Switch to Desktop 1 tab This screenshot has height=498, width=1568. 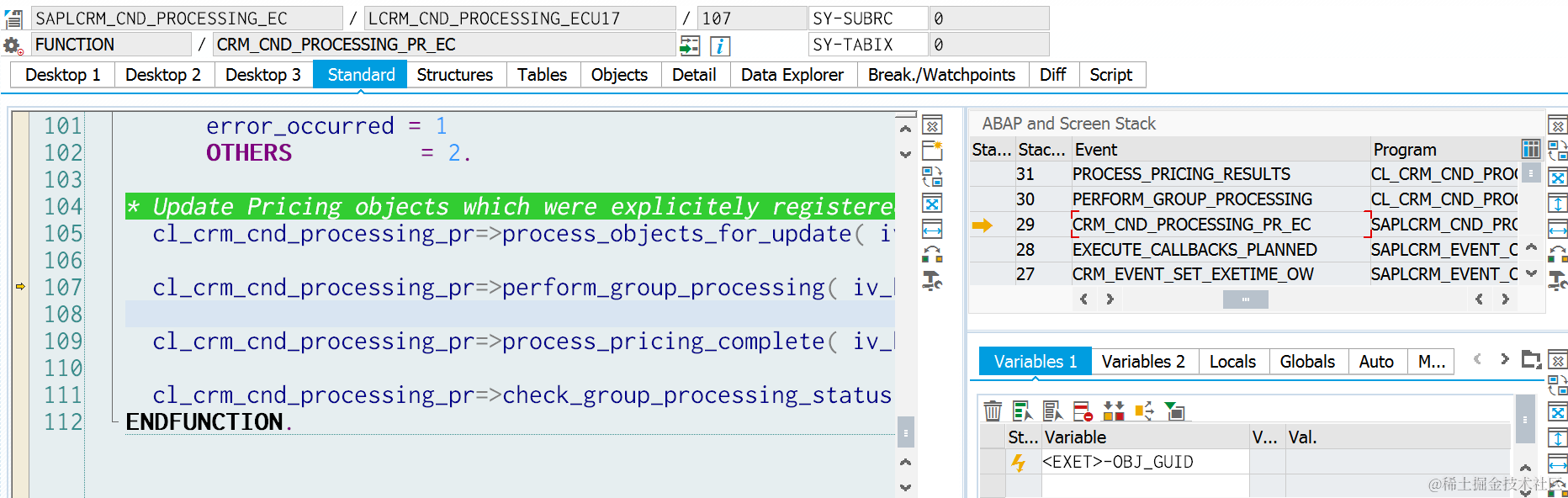(63, 75)
